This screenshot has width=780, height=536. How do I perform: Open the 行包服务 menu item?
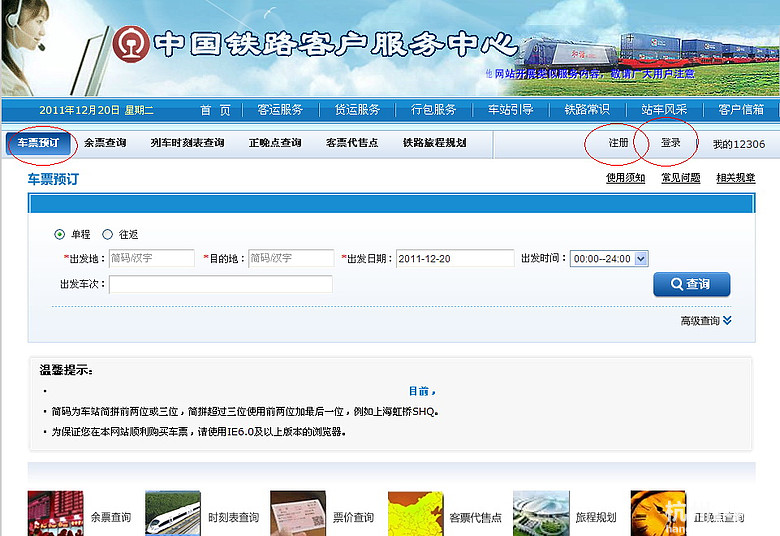pyautogui.click(x=434, y=109)
